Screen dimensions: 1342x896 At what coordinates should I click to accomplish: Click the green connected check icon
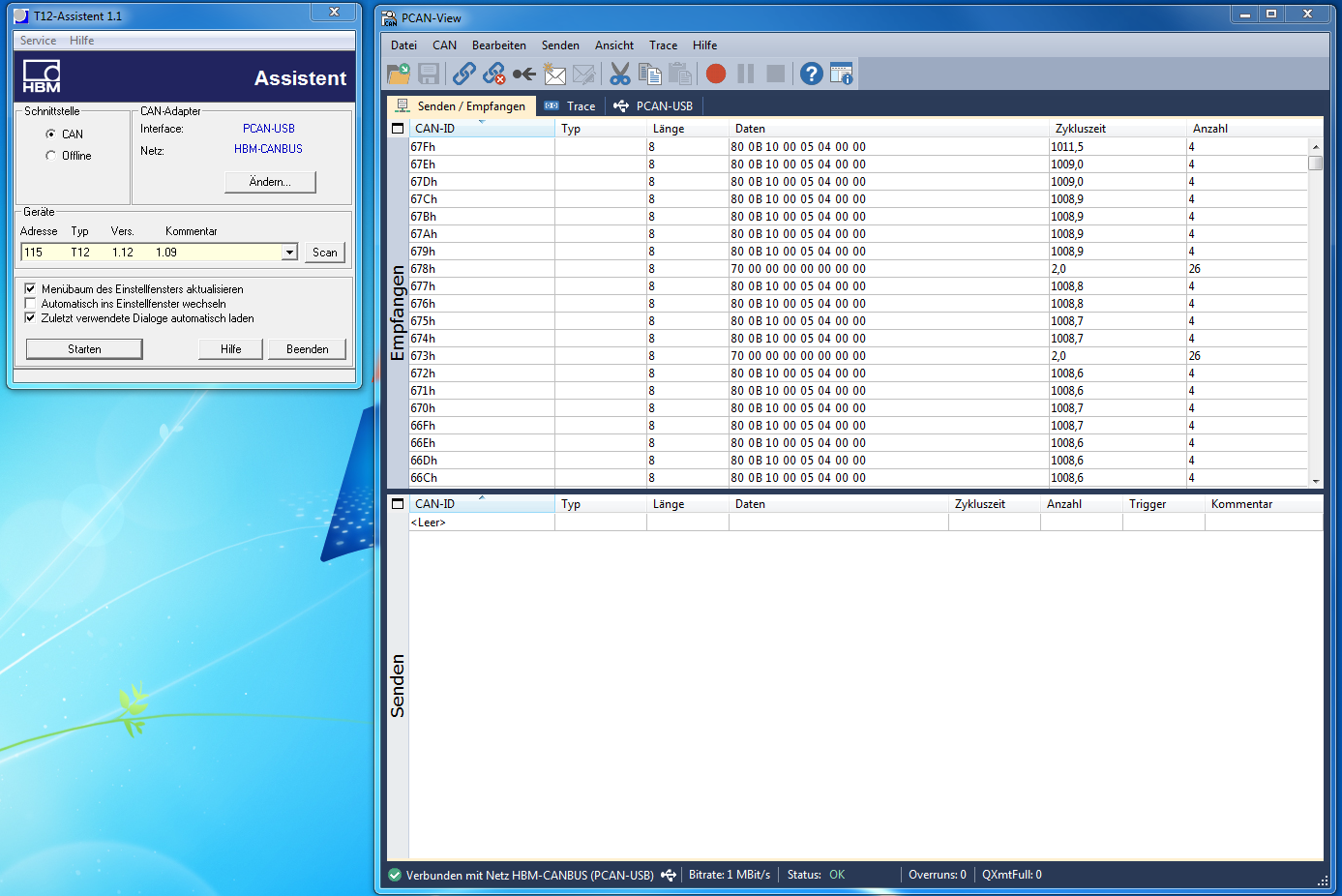tap(395, 875)
